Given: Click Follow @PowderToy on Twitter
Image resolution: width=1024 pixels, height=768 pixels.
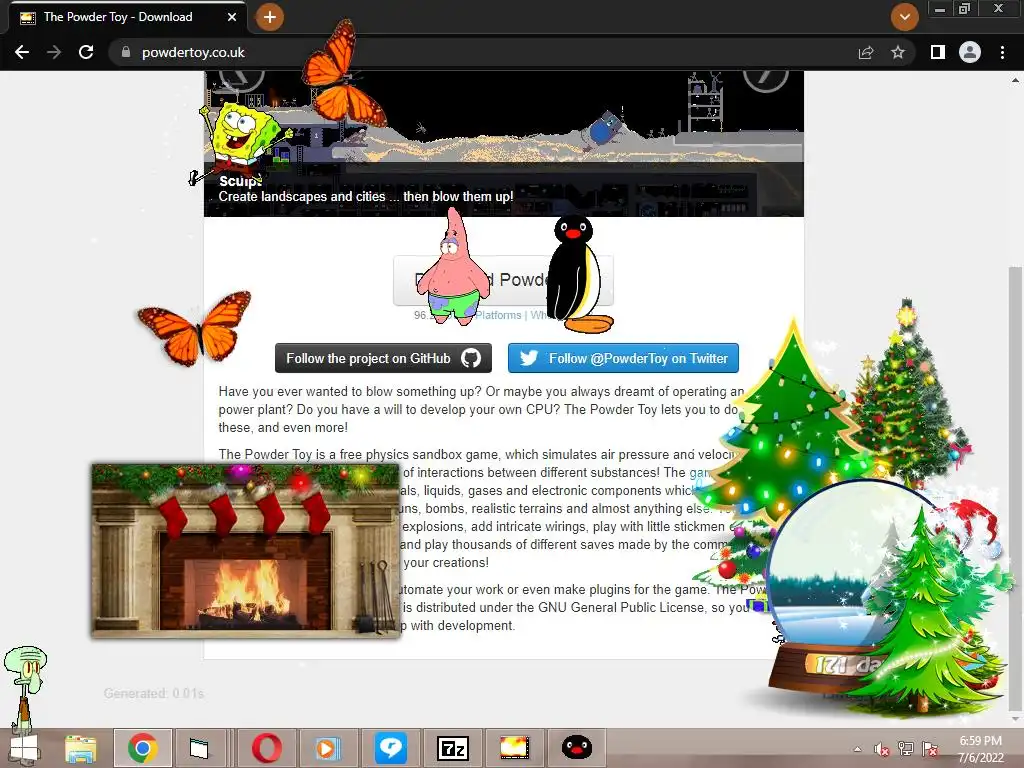Looking at the screenshot, I should (623, 358).
